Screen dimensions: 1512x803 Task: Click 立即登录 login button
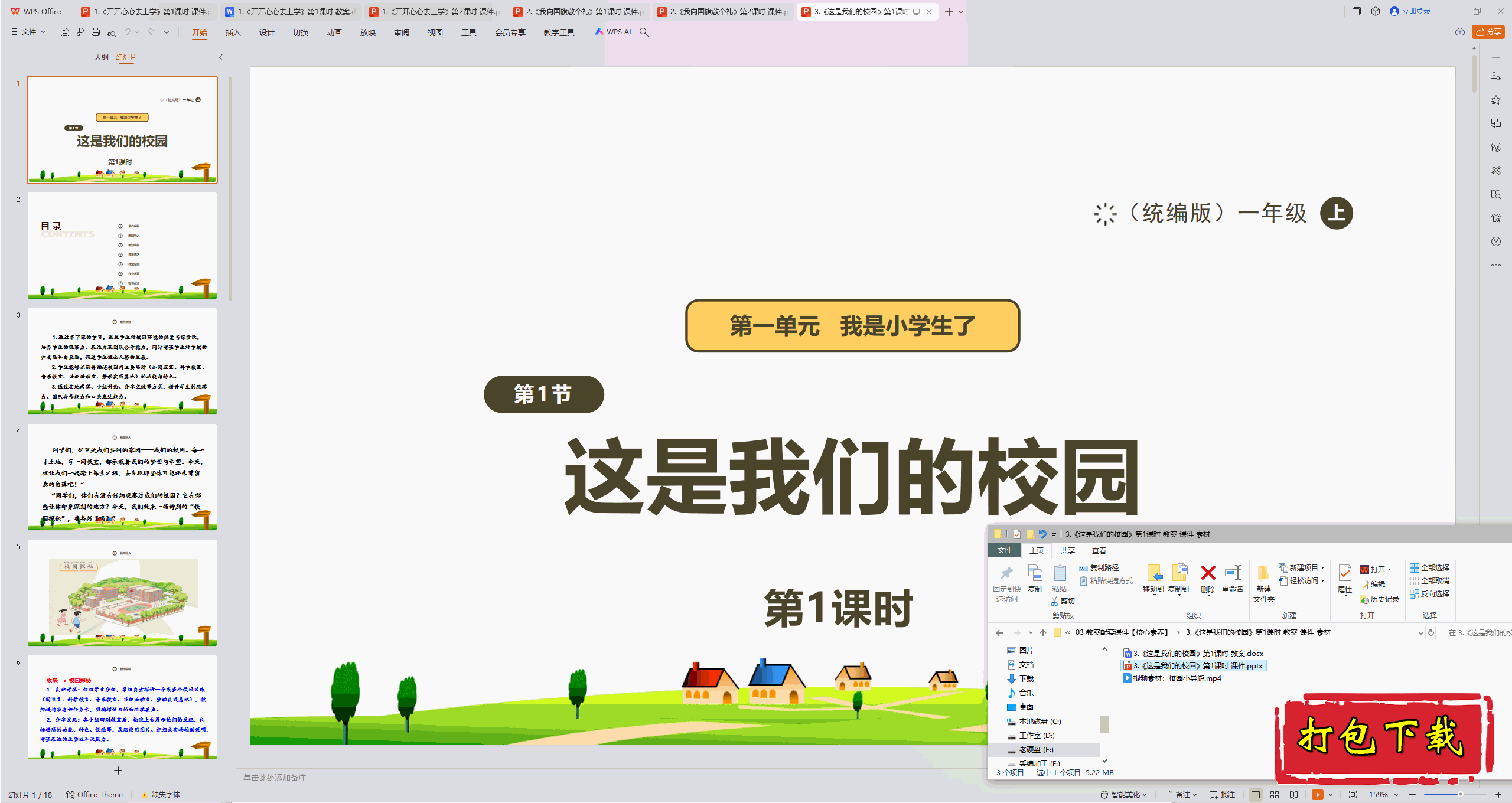pyautogui.click(x=1410, y=11)
